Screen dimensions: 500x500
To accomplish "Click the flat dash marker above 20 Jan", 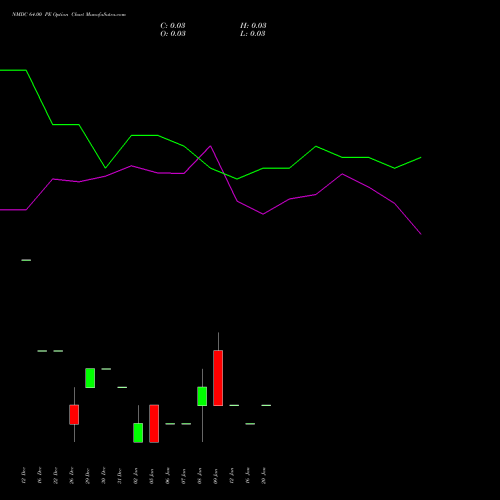I will click(x=266, y=405).
